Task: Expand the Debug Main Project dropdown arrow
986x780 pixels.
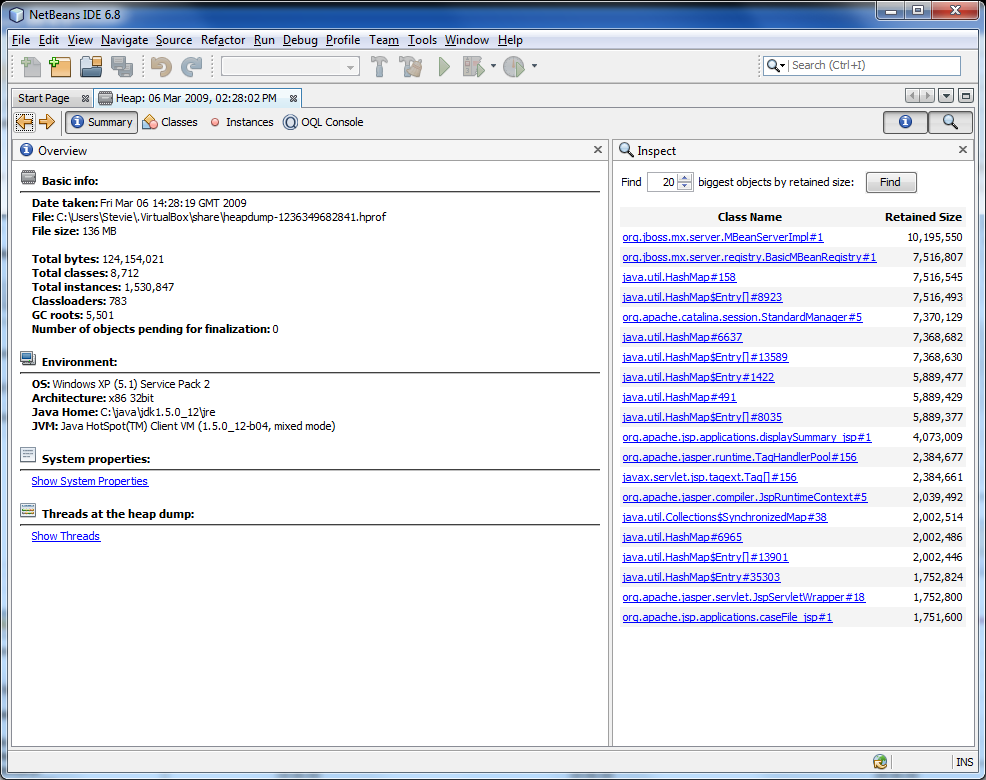Action: coord(493,65)
